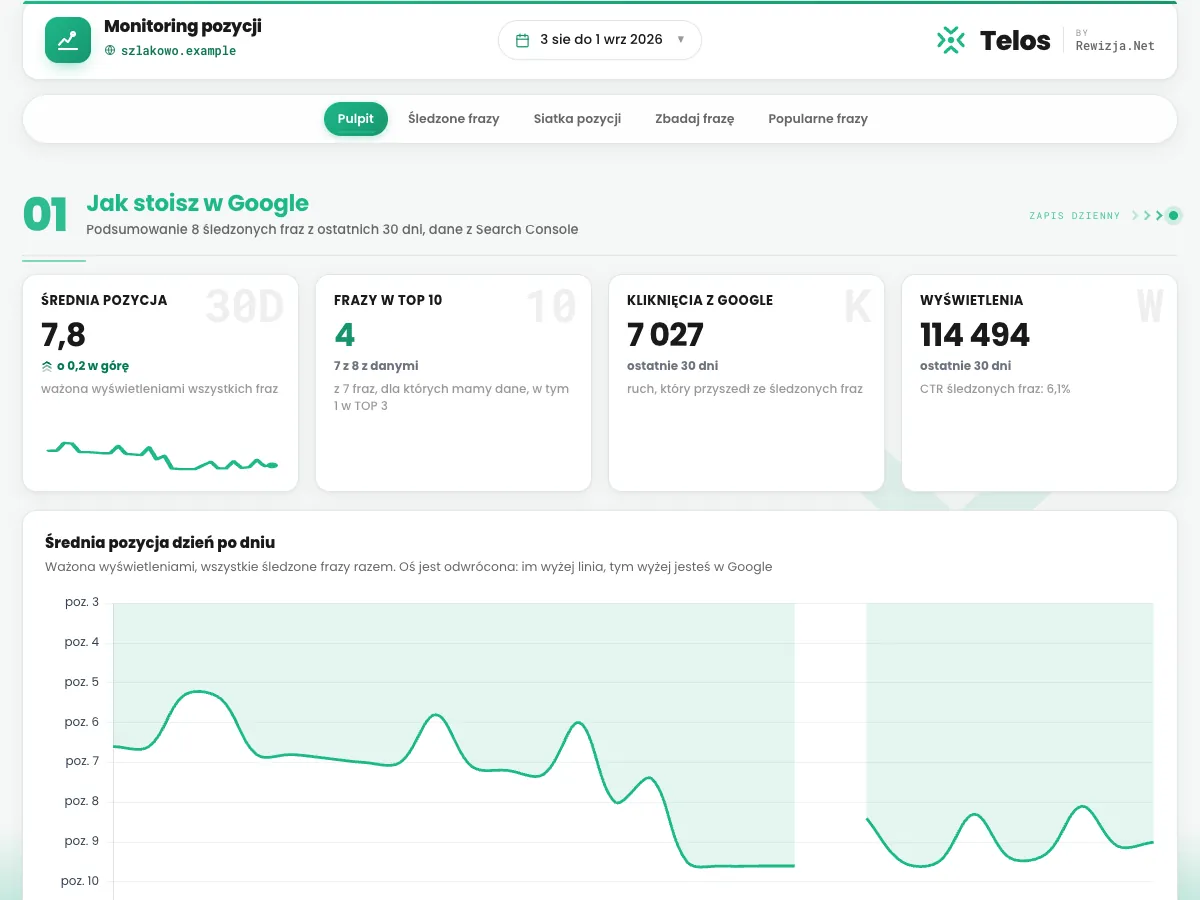Click the double up-arrow trend icon

pos(47,366)
